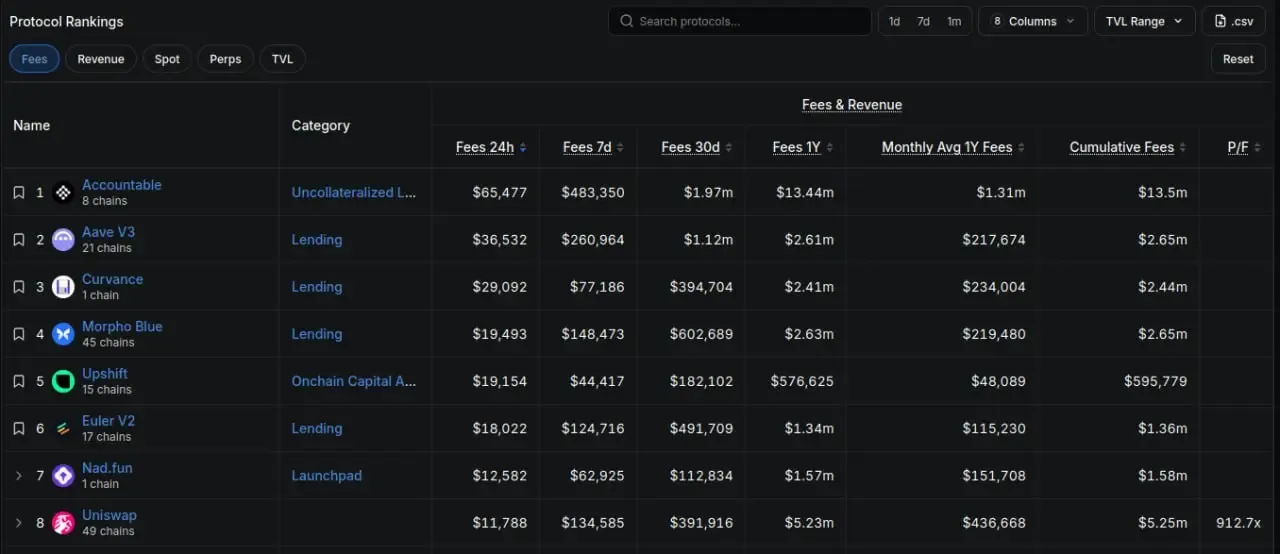
Task: Open the Uniswap protocol link
Action: pos(109,515)
